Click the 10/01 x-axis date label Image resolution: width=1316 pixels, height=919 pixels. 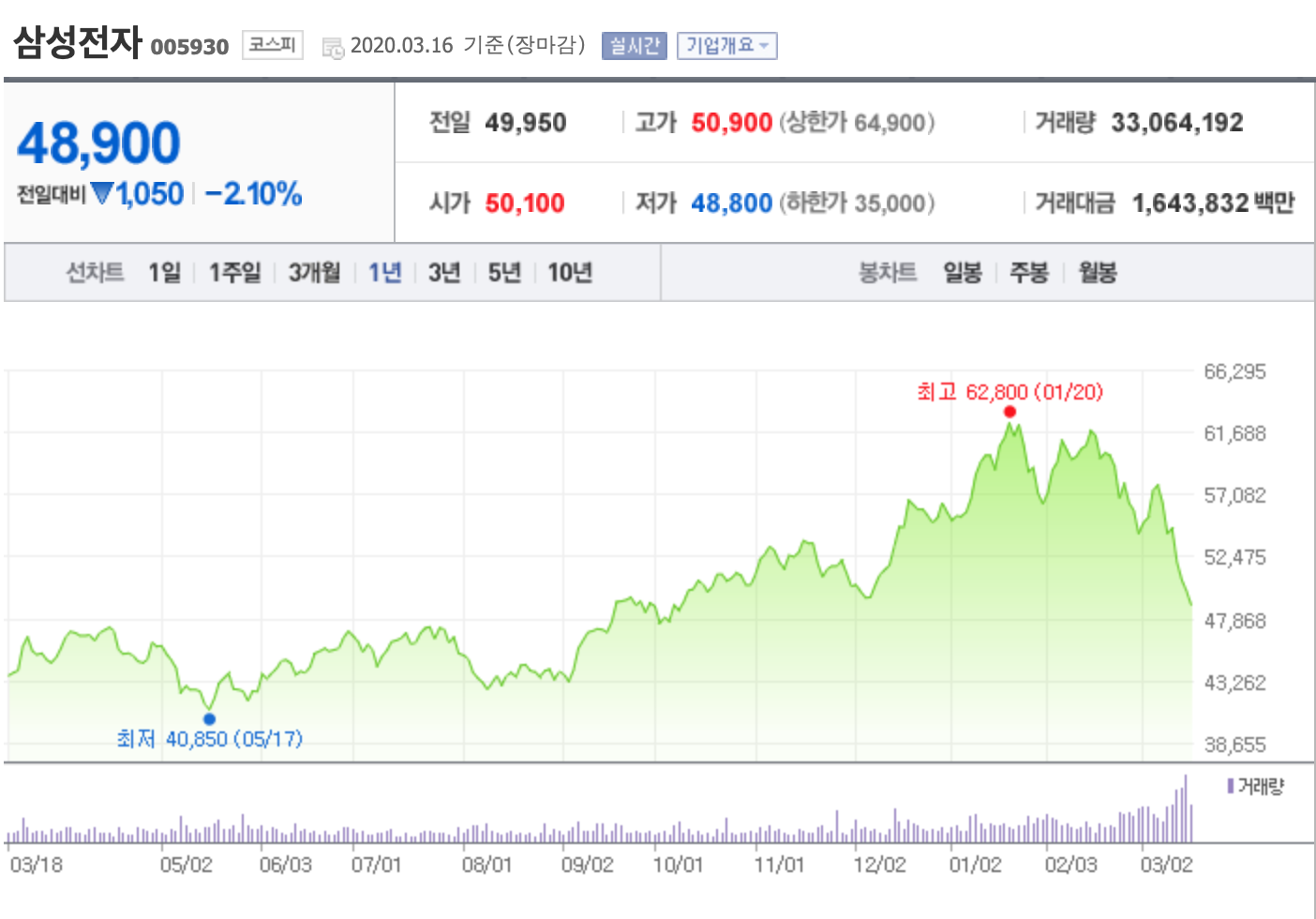click(x=678, y=865)
